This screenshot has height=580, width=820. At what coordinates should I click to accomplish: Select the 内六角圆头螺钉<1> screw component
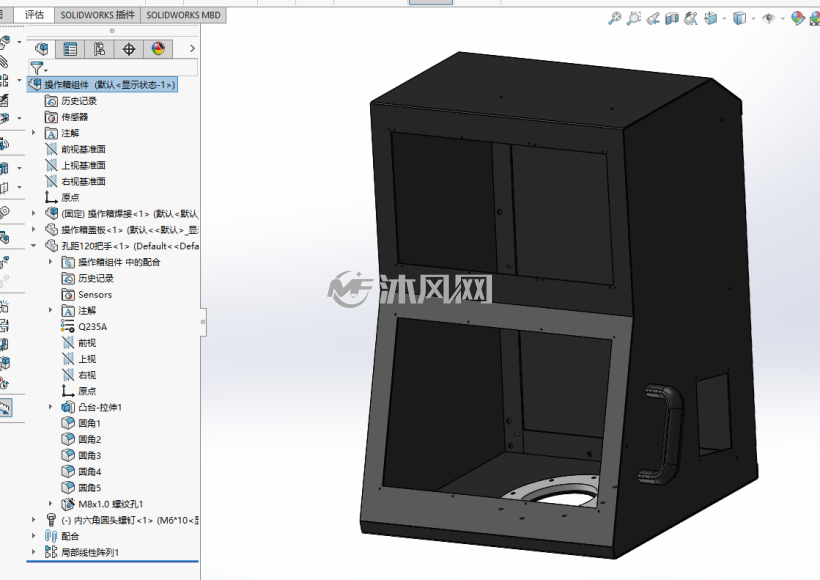click(122, 520)
